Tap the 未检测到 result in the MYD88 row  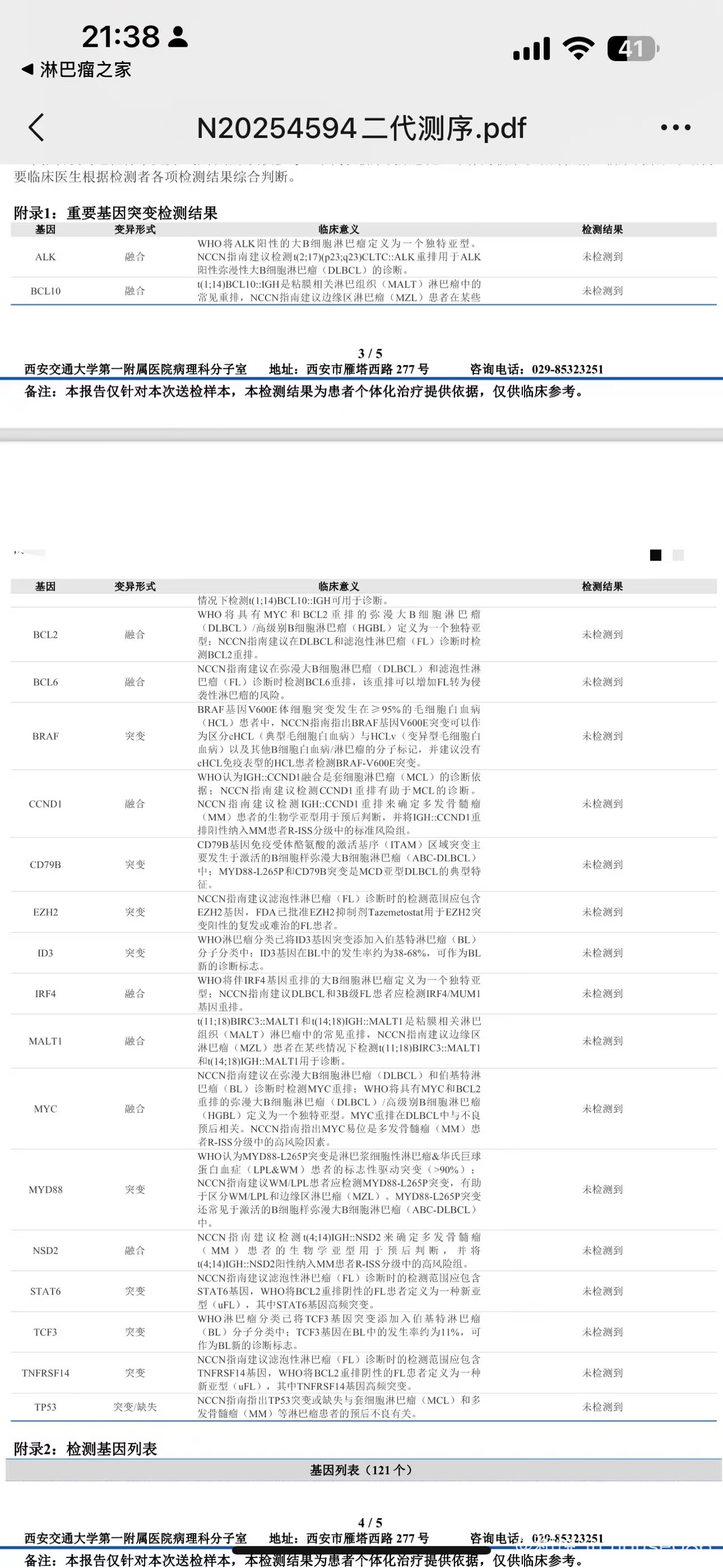(603, 1189)
